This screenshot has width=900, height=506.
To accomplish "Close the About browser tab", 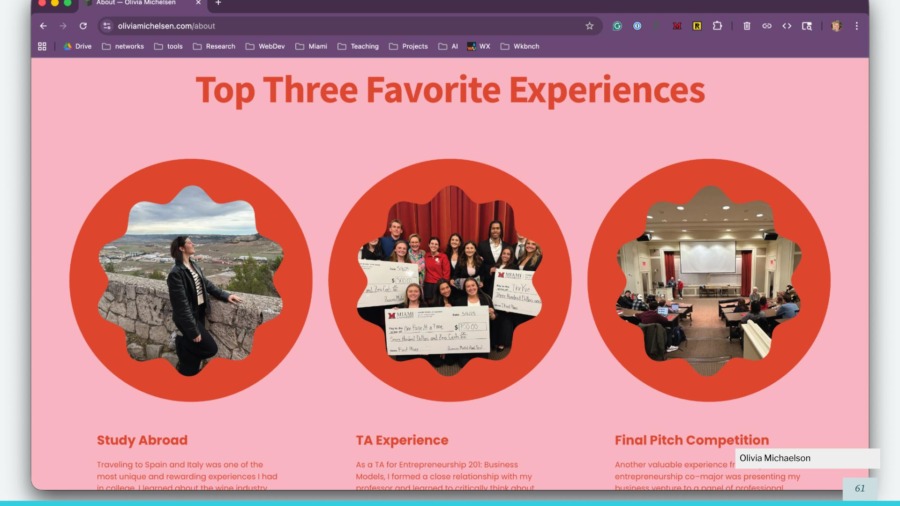I will [x=198, y=3].
